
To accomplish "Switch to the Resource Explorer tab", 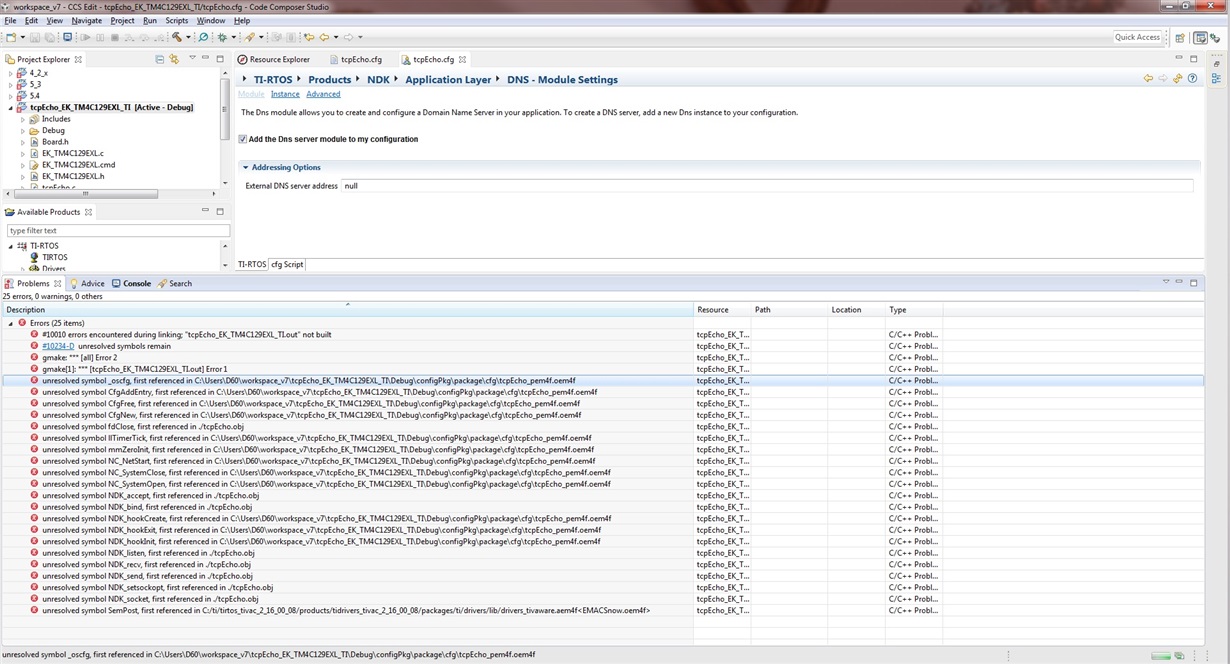I will pyautogui.click(x=274, y=59).
